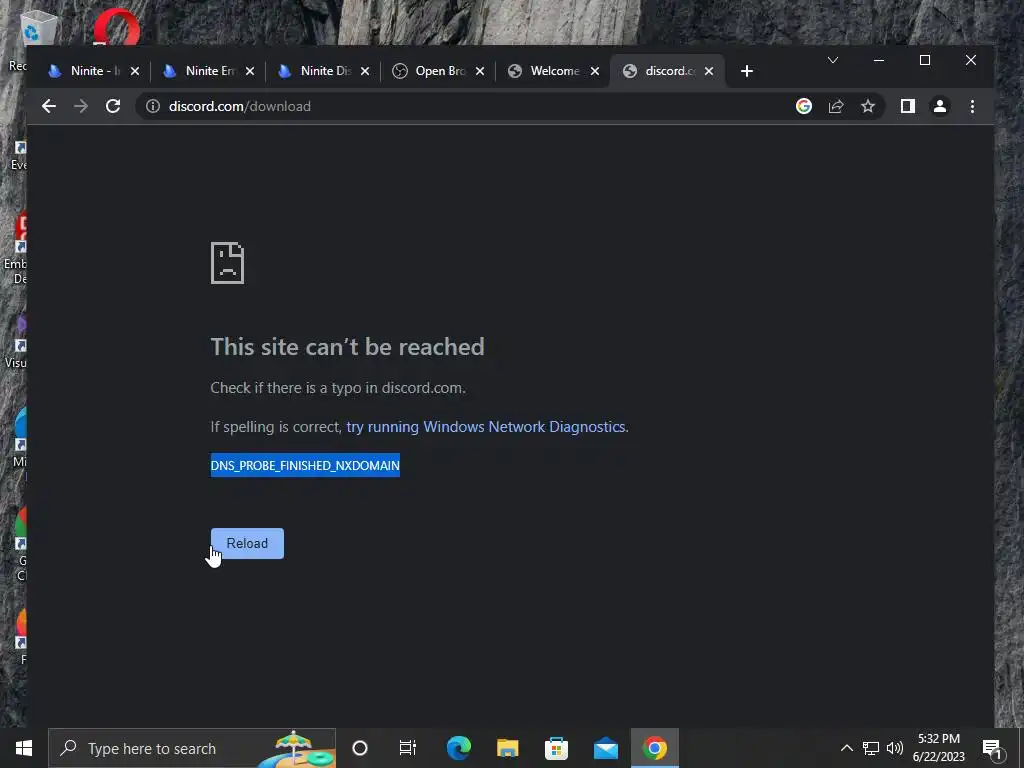Minimize the Chrome window
This screenshot has height=768, width=1024.
tap(879, 60)
